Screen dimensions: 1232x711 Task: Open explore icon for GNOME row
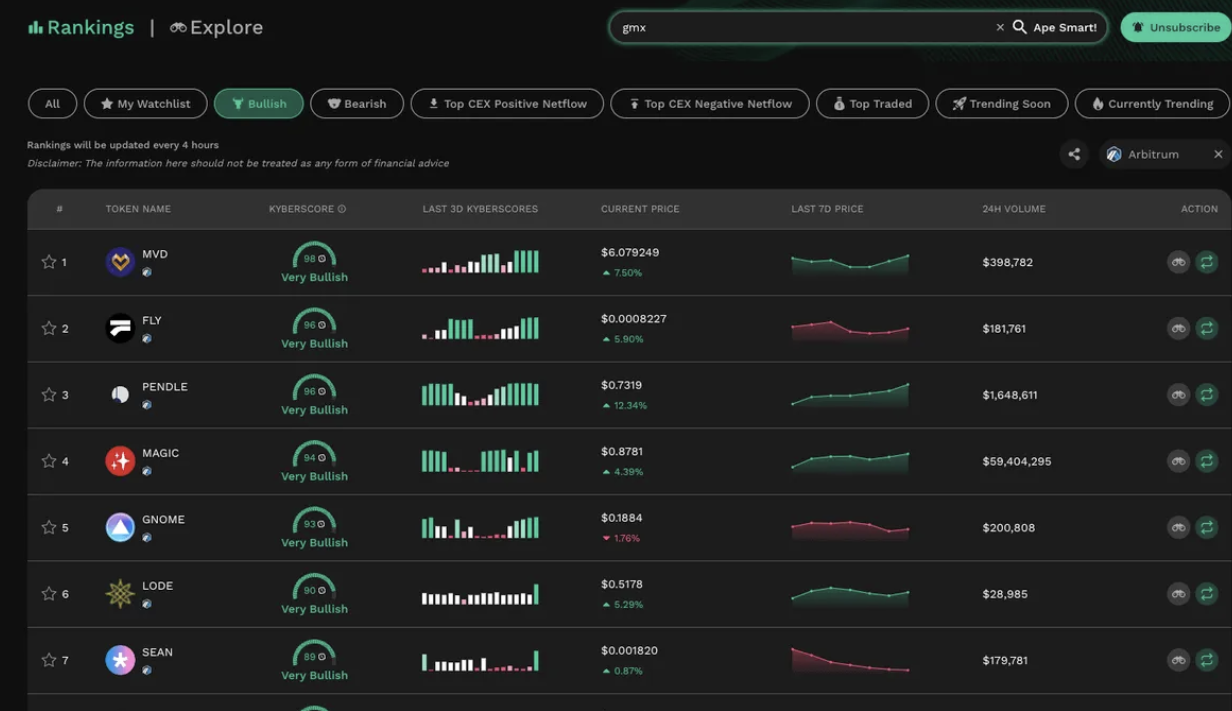click(x=1178, y=527)
